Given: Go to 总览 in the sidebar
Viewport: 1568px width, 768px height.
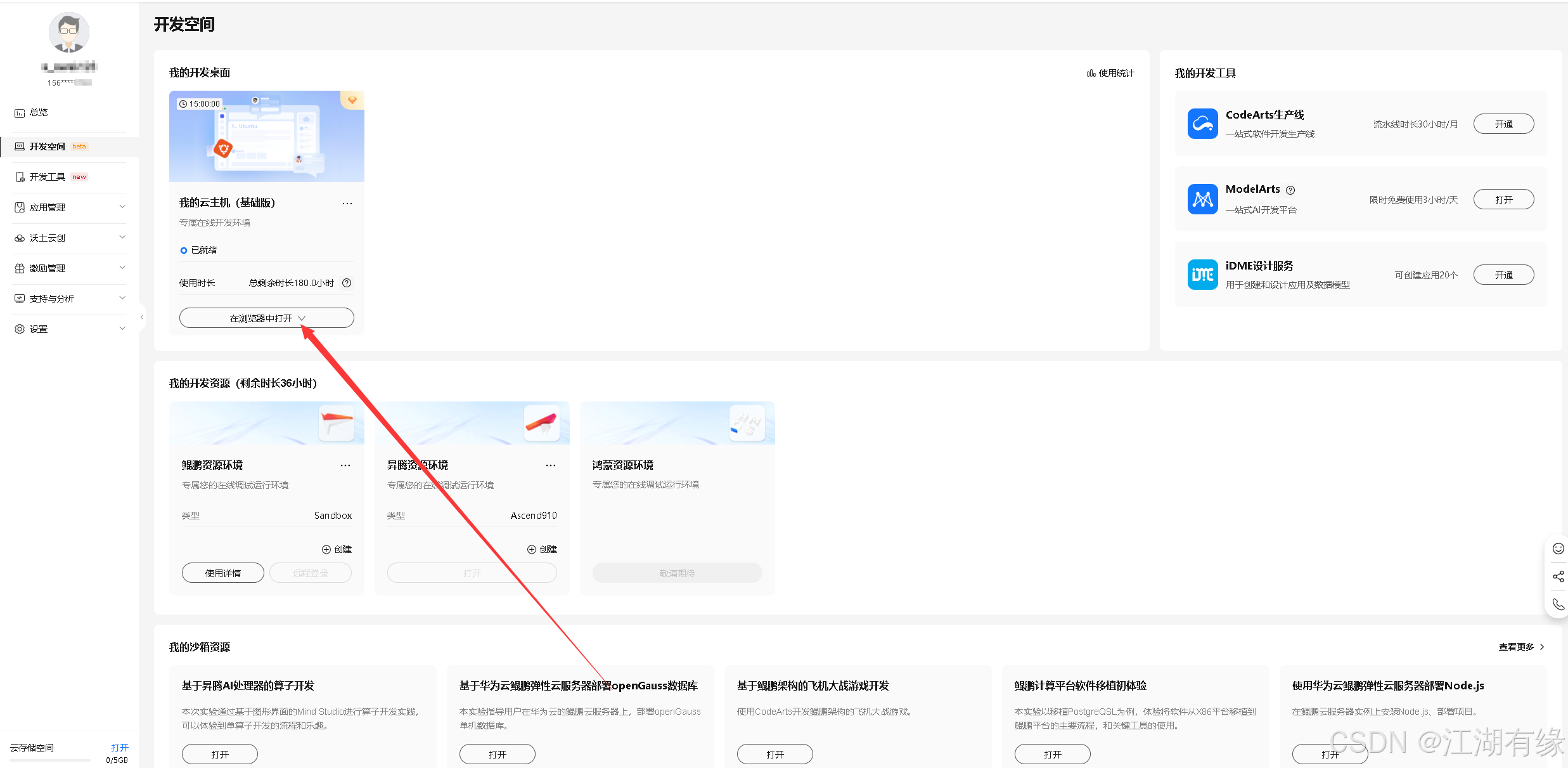Looking at the screenshot, I should (39, 112).
